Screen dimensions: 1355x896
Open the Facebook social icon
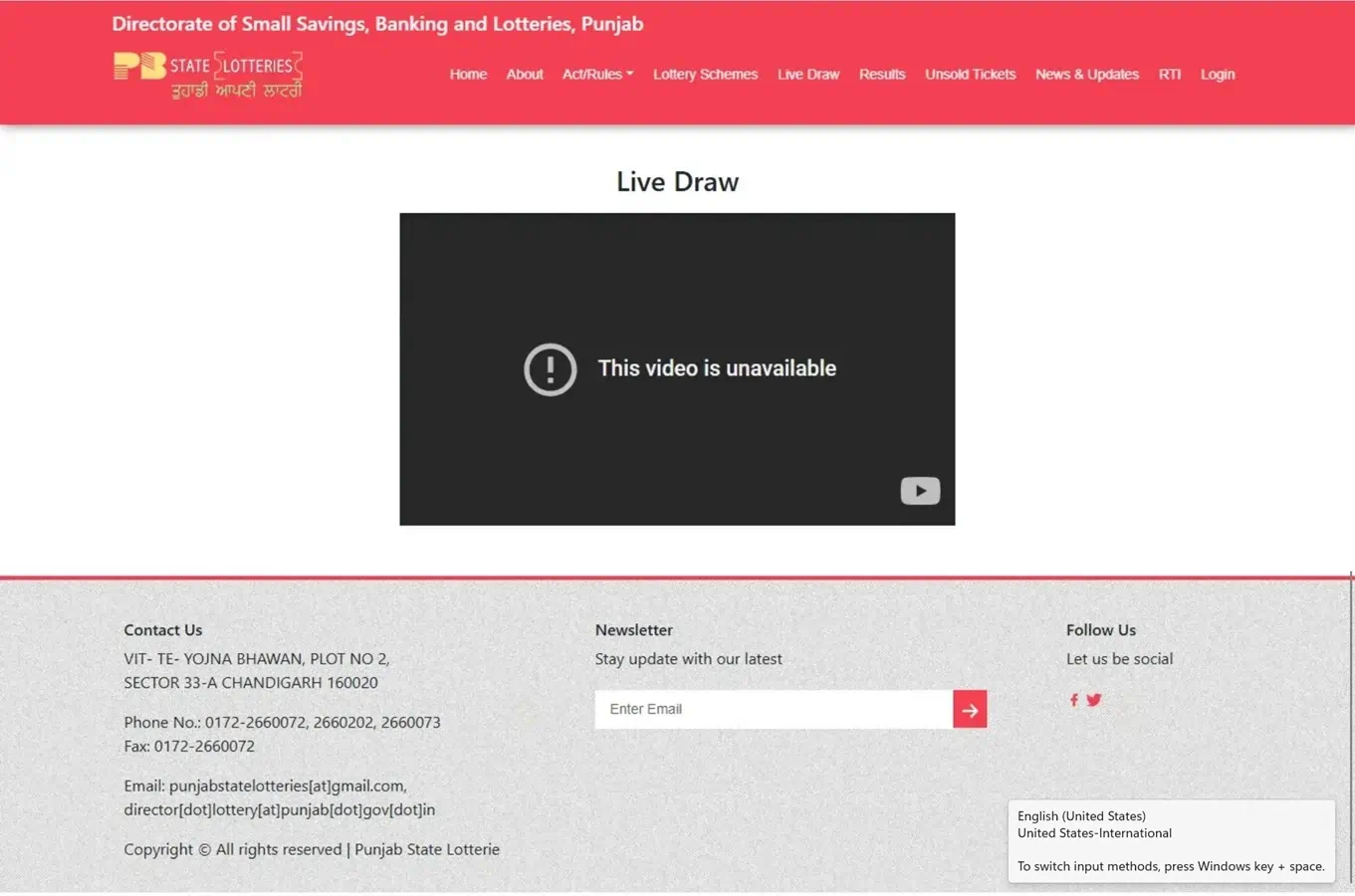1073,700
